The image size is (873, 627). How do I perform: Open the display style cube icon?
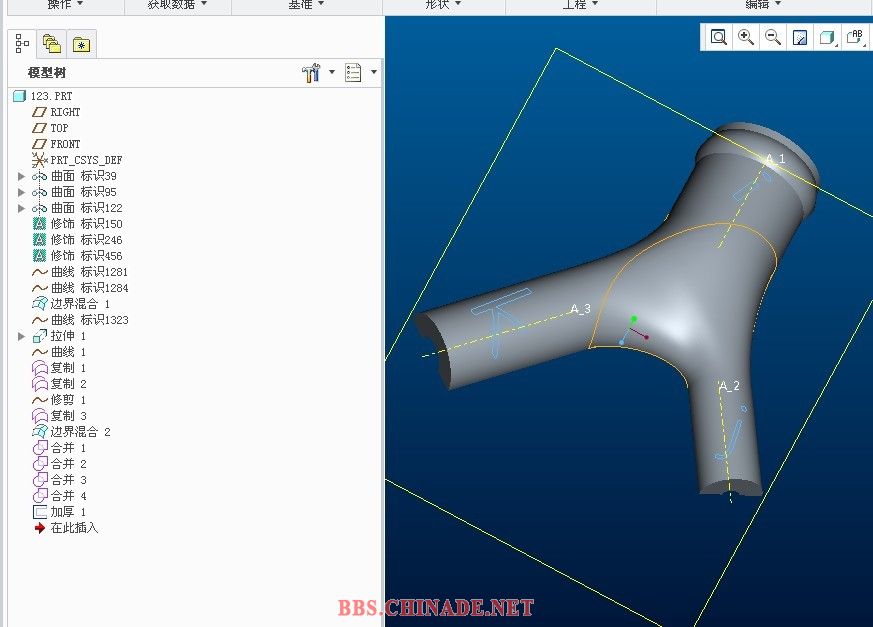827,38
